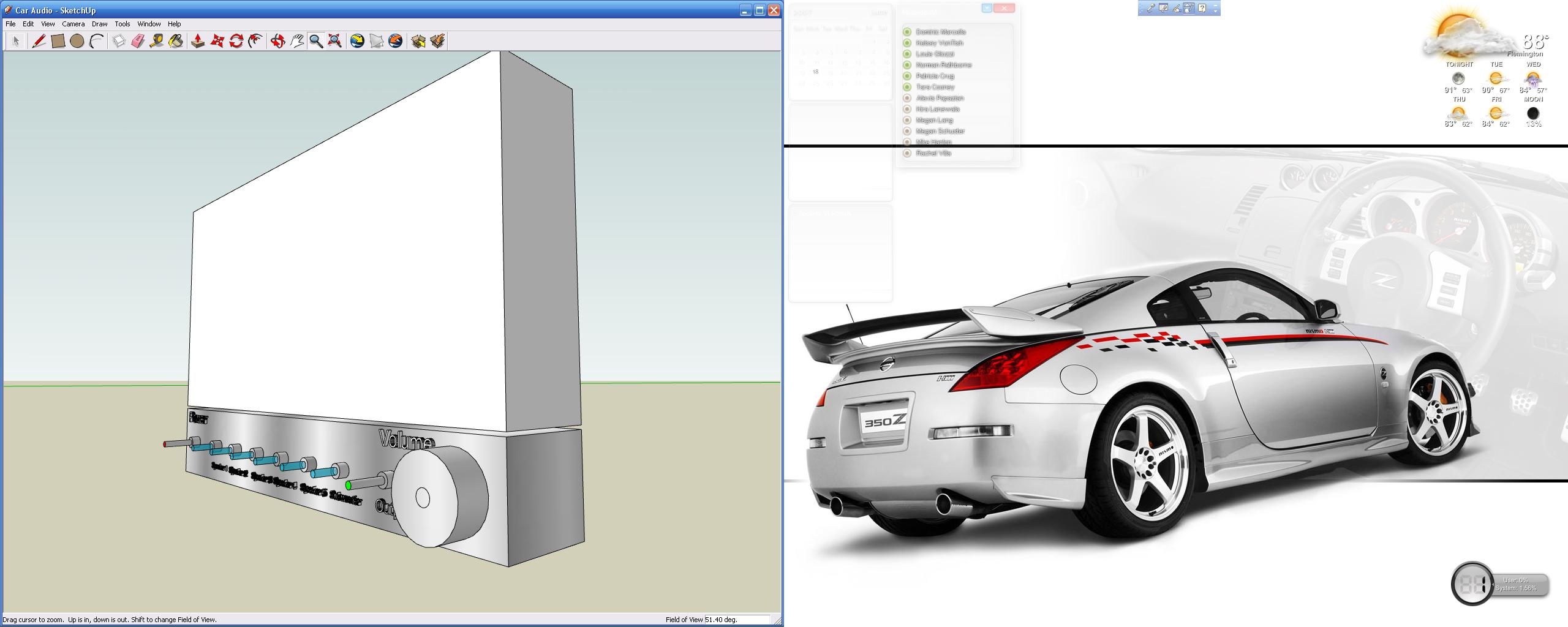Pick the pink Eraser tool
The height and width of the screenshot is (627, 1568).
138,41
